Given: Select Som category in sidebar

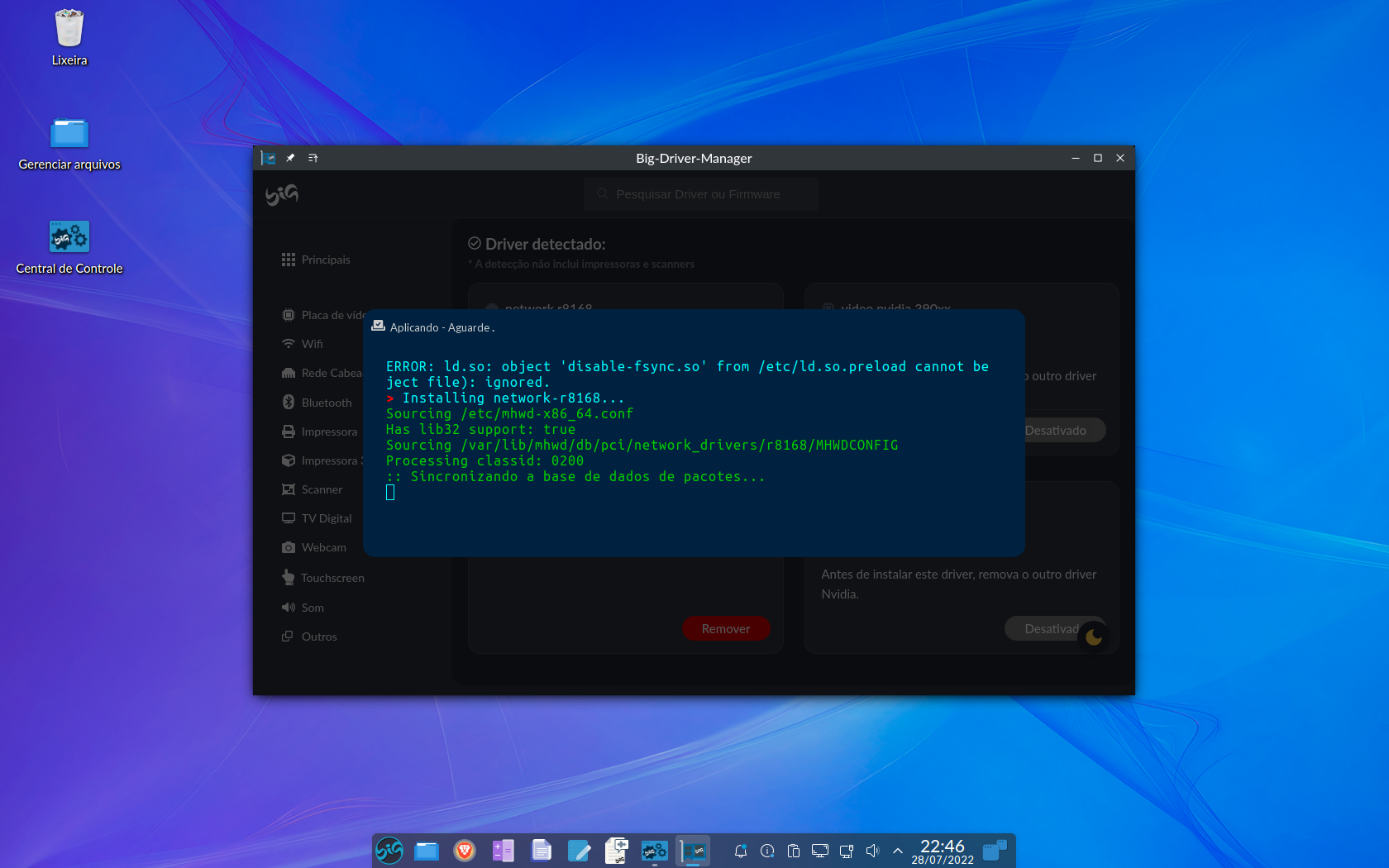Looking at the screenshot, I should [x=303, y=608].
